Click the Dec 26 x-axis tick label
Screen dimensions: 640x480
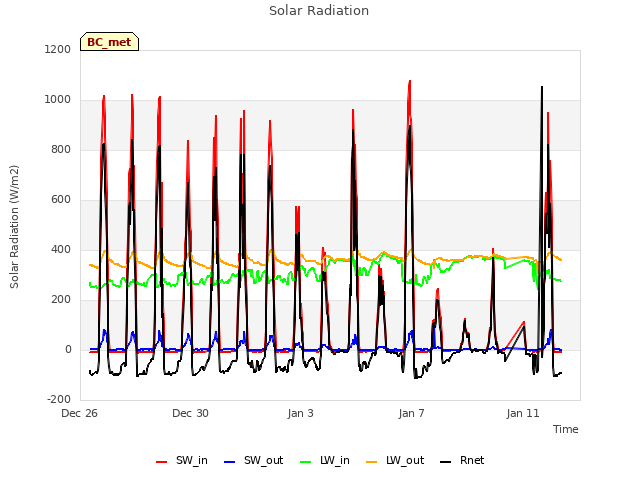click(80, 413)
